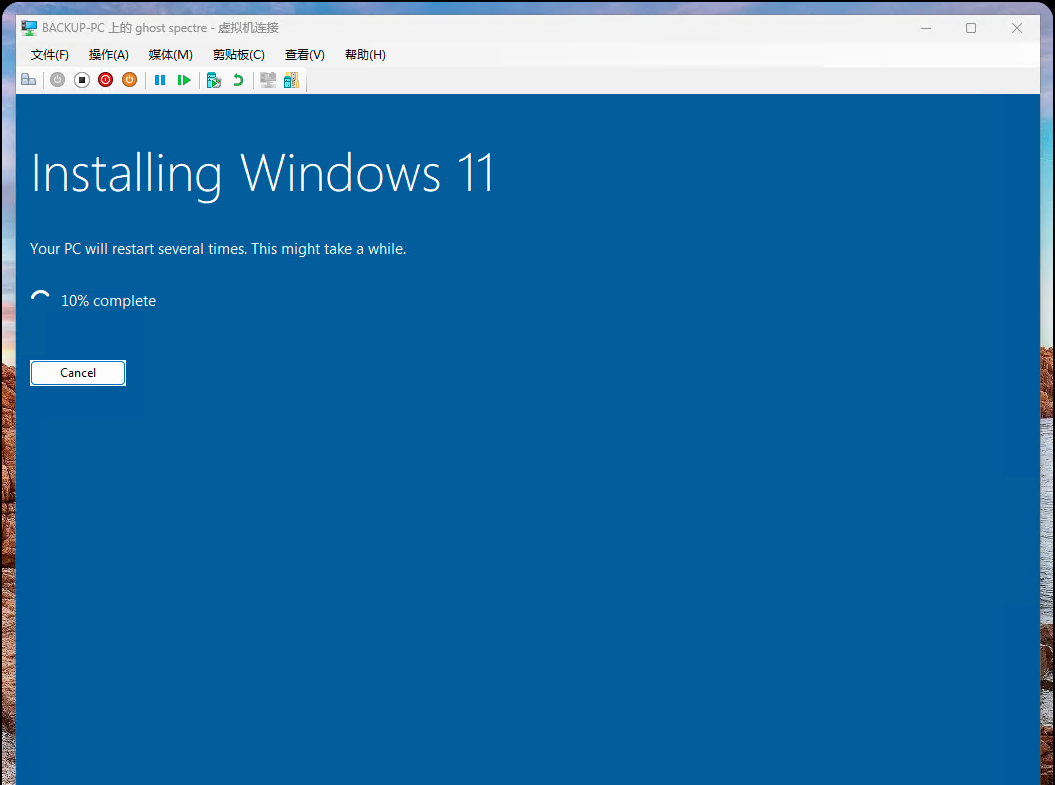The image size is (1055, 785).
Task: Turn off the VM with the black square icon
Action: pyautogui.click(x=81, y=80)
